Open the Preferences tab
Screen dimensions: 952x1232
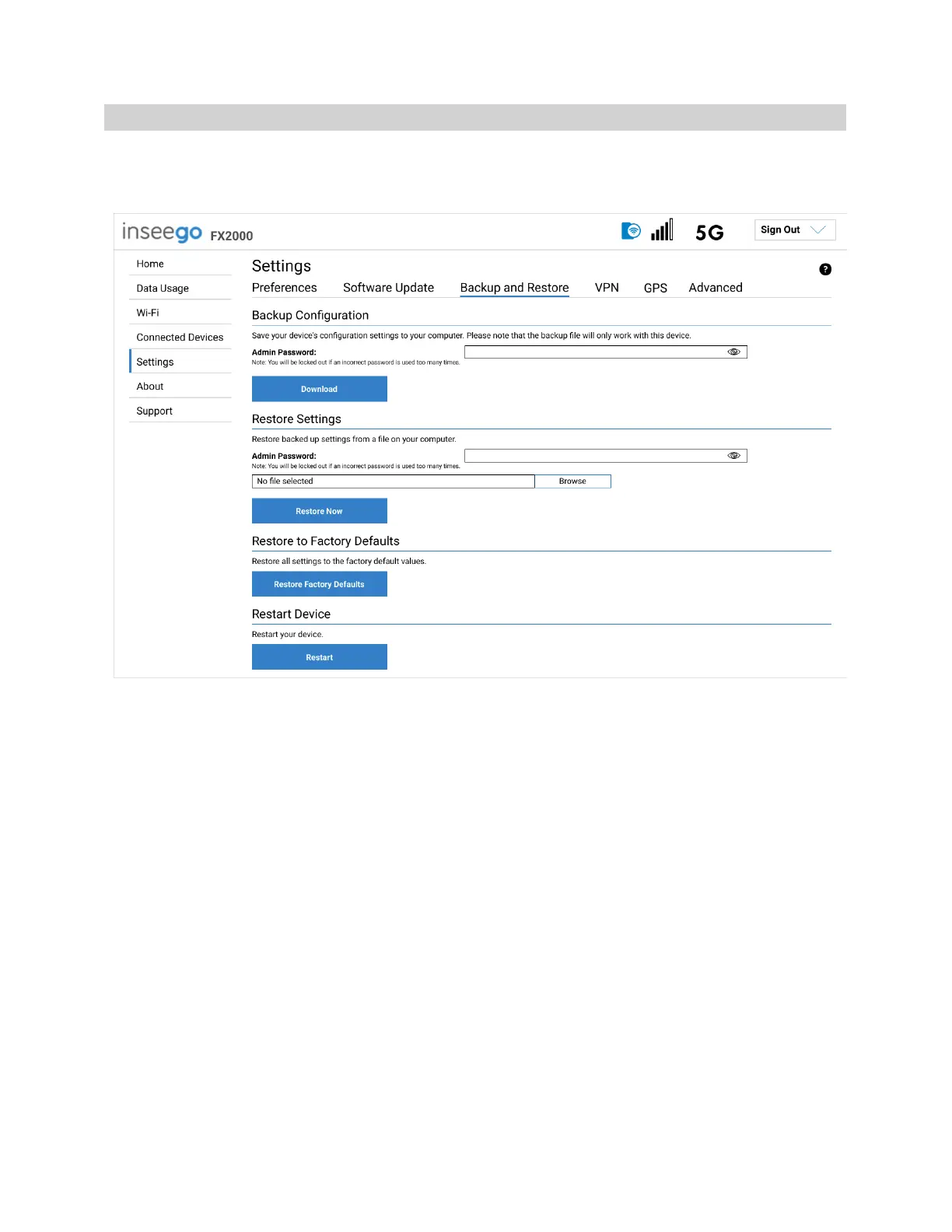[285, 288]
